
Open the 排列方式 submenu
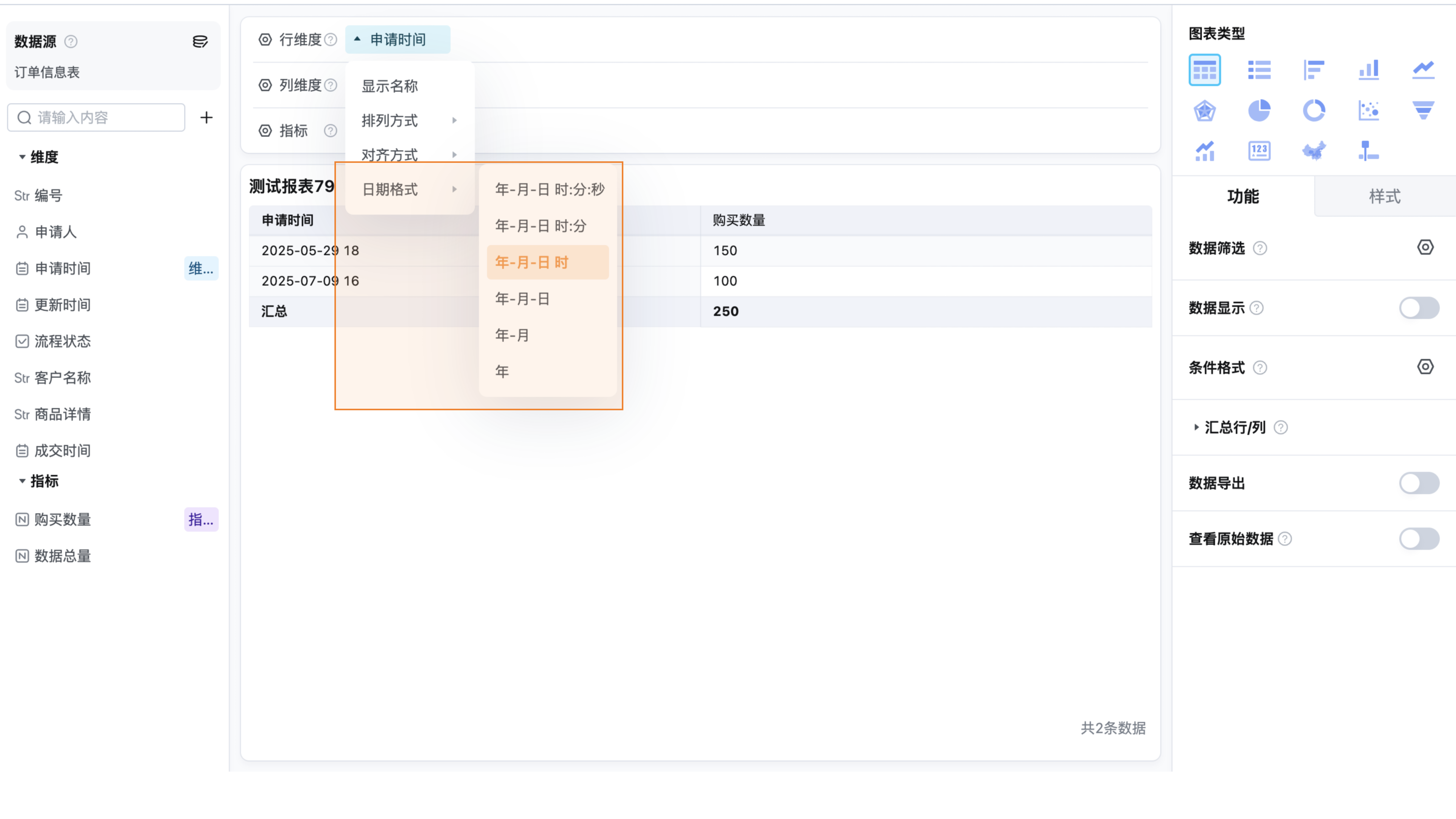[410, 120]
